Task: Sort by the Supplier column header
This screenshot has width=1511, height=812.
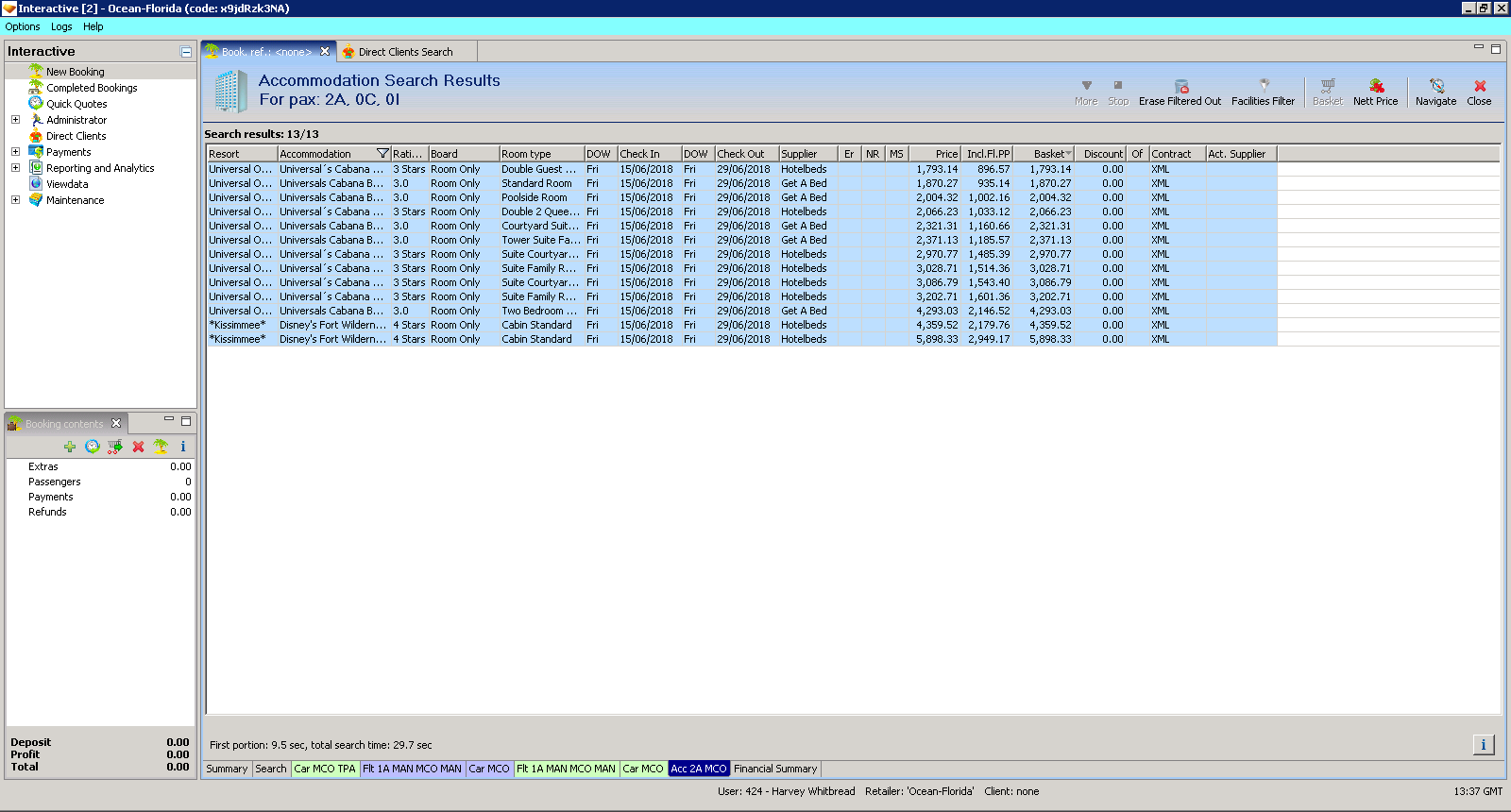Action: [807, 154]
